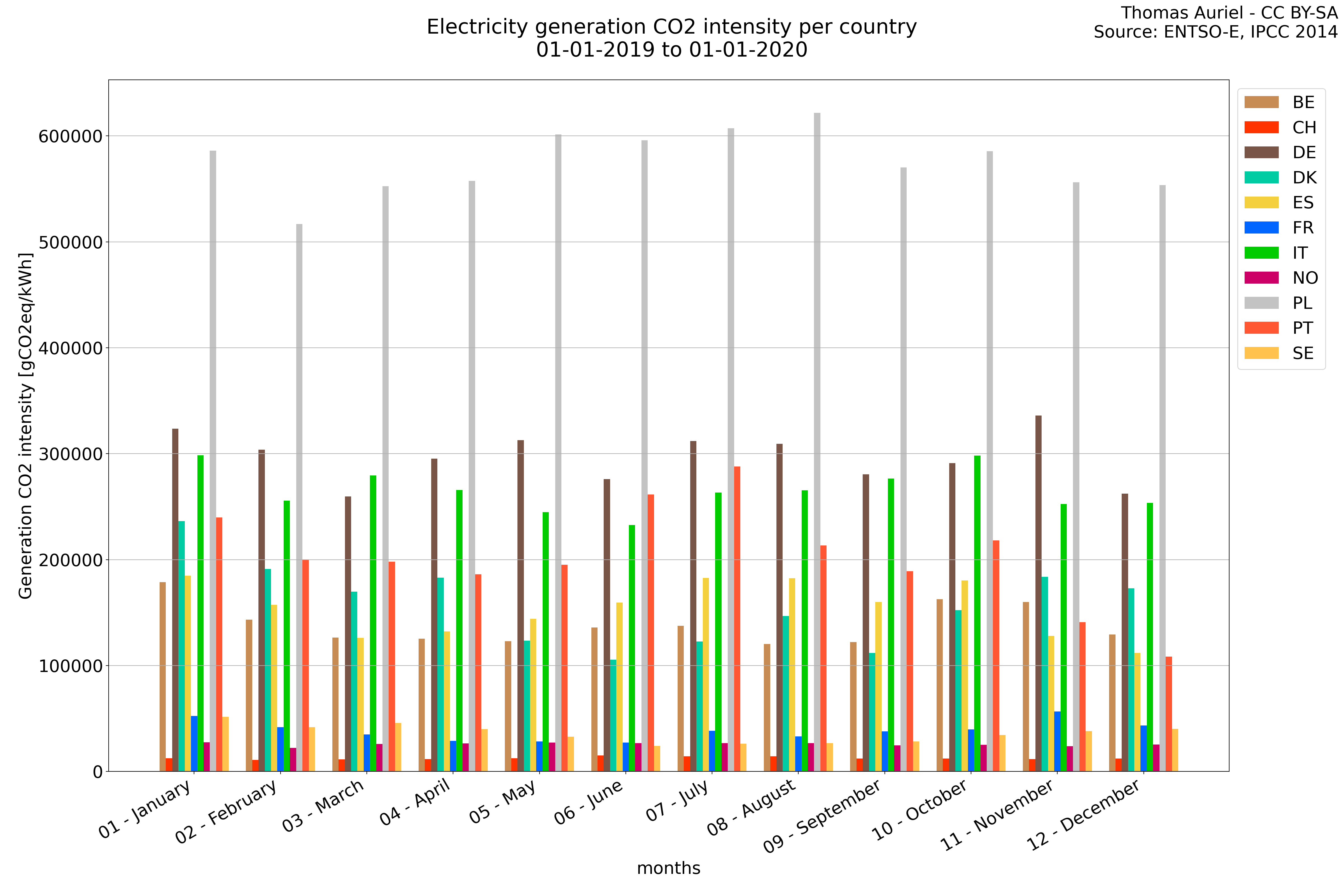Click the November DE brown bar
1344x896 pixels.
click(1038, 594)
